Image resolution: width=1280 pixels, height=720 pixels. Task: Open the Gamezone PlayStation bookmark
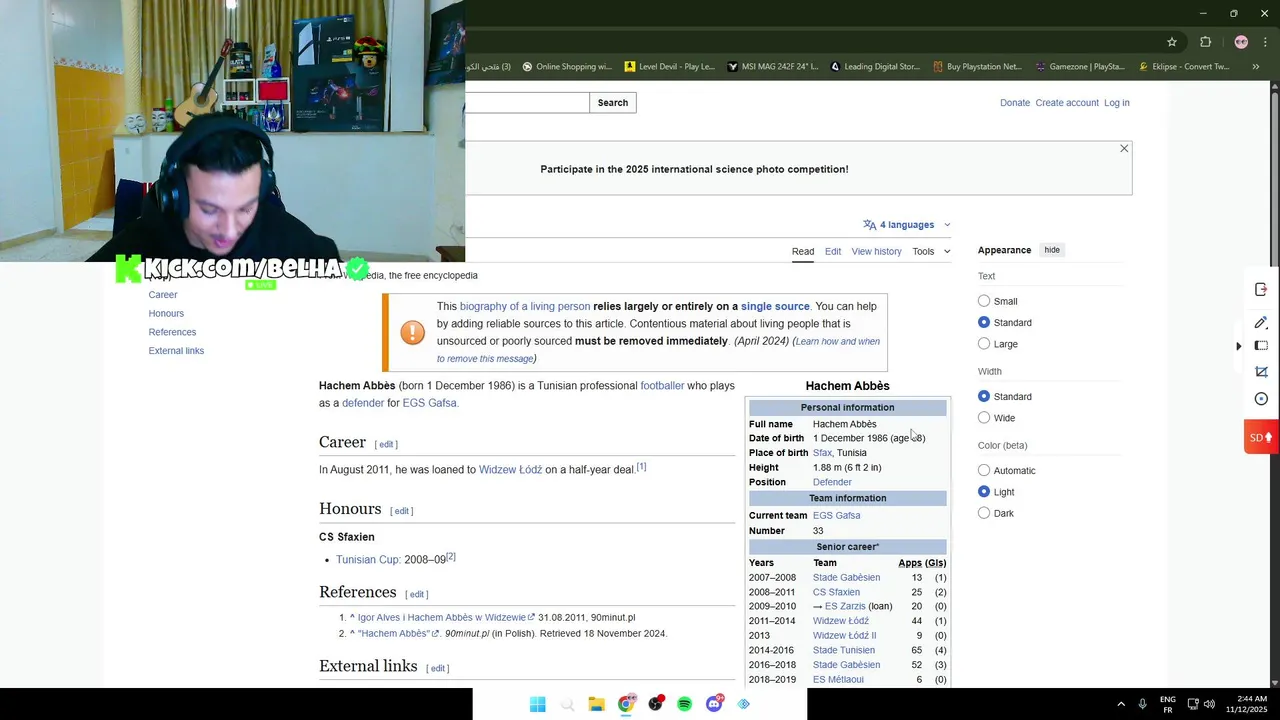[x=1080, y=67]
